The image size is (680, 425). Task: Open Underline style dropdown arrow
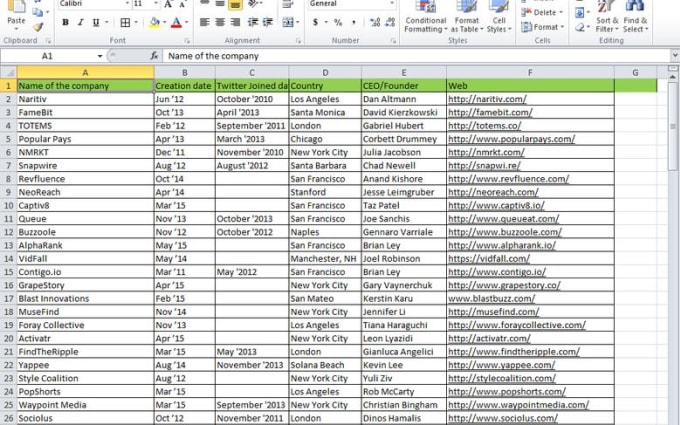tap(106, 23)
